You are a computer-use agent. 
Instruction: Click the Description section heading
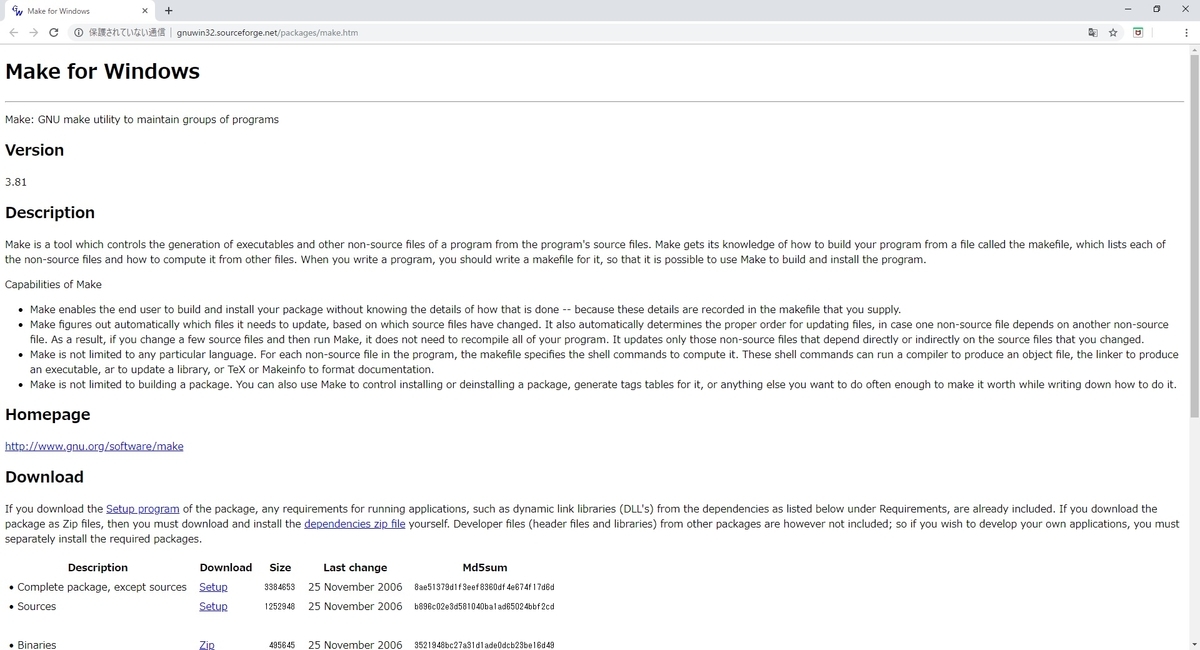[50, 213]
